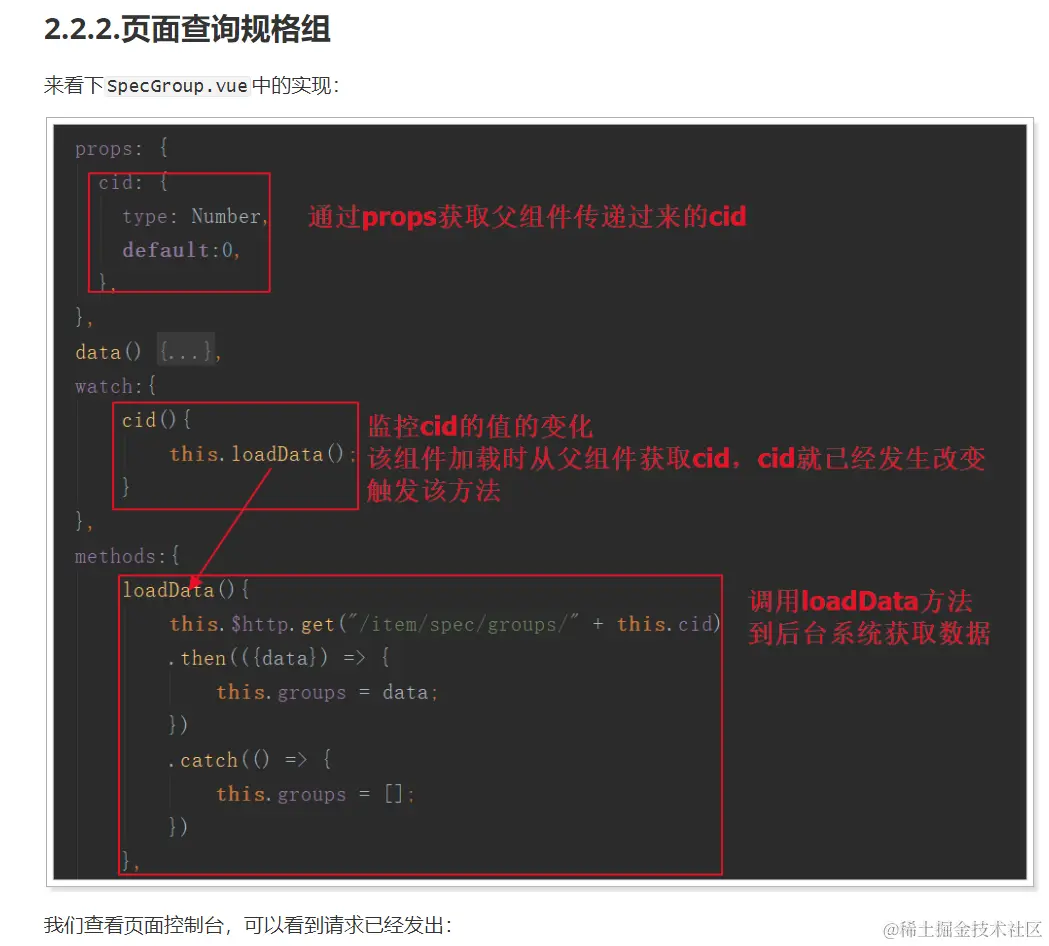The width and height of the screenshot is (1049, 946).
Task: Click the sentence "我们查看页面控制台，可以看到请求已经发出："
Action: click(248, 925)
